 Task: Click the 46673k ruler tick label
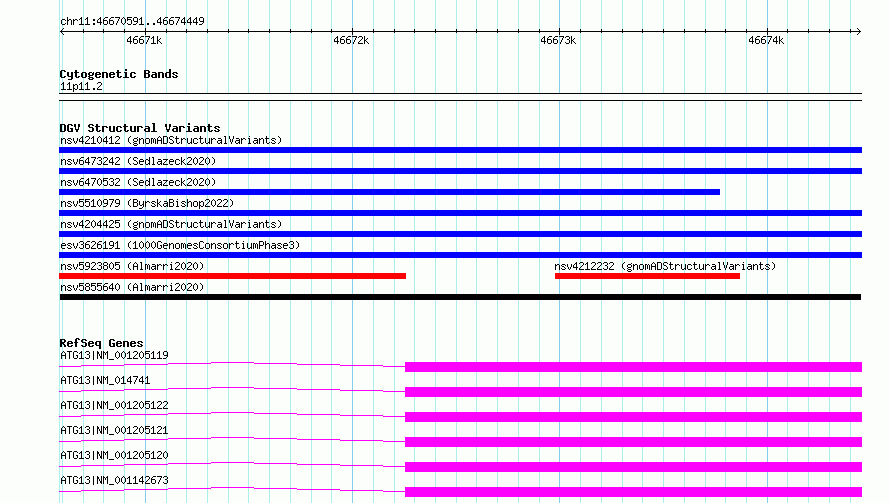(x=558, y=40)
